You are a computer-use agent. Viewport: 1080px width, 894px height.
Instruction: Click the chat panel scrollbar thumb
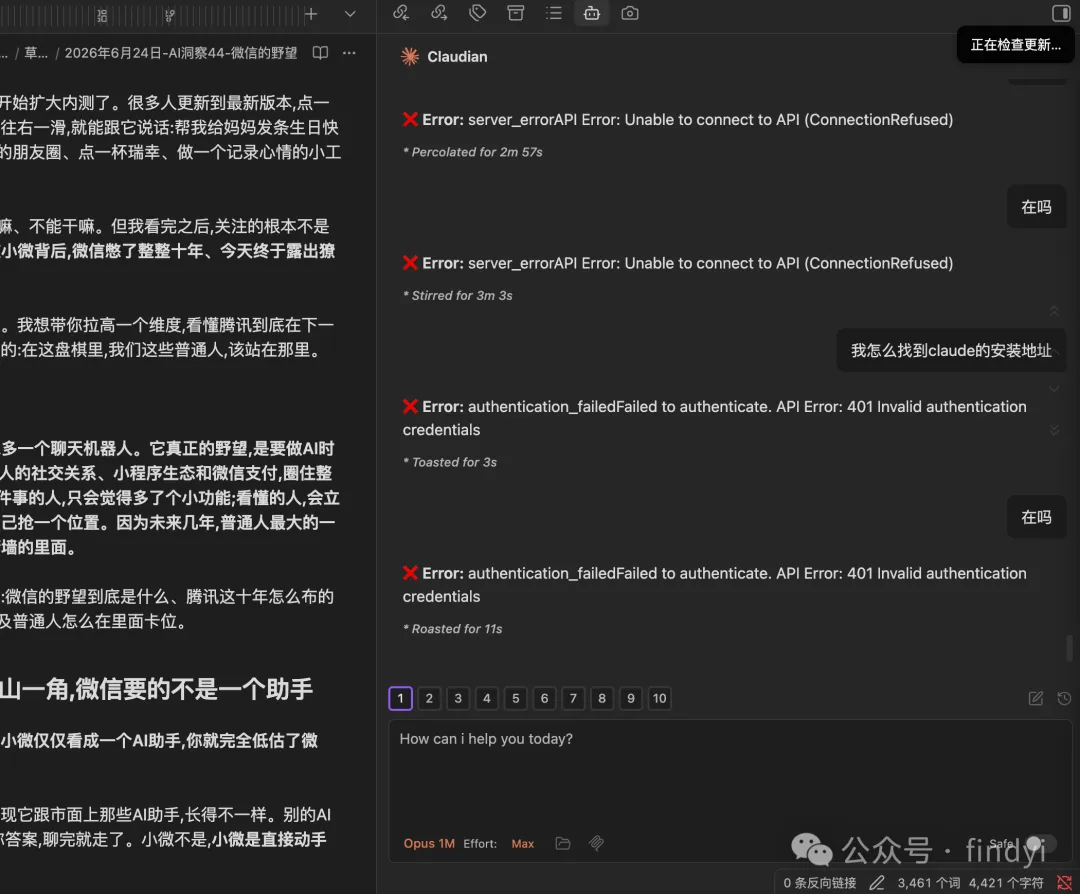[1069, 648]
